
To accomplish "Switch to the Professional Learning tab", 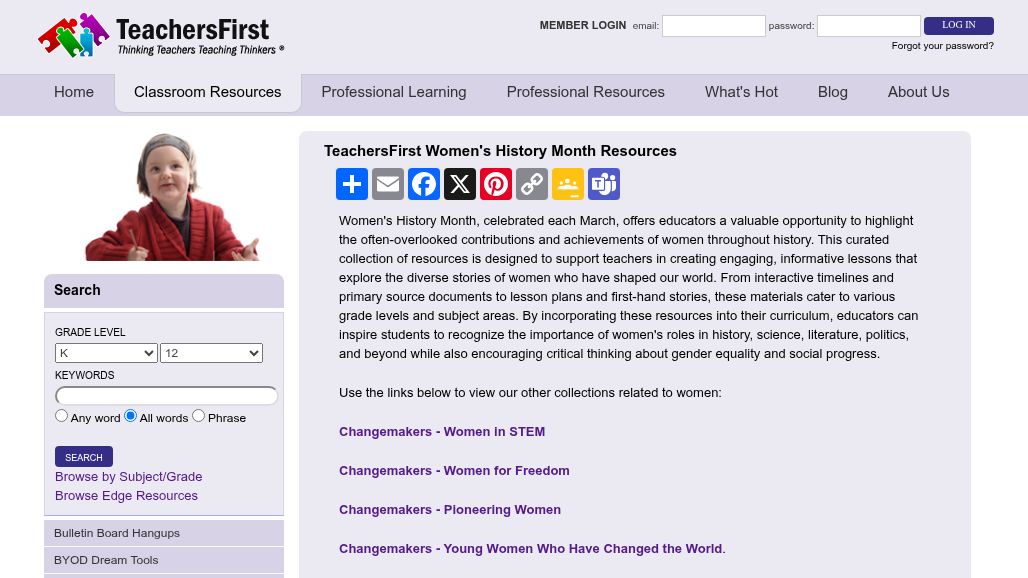I will click(x=393, y=92).
